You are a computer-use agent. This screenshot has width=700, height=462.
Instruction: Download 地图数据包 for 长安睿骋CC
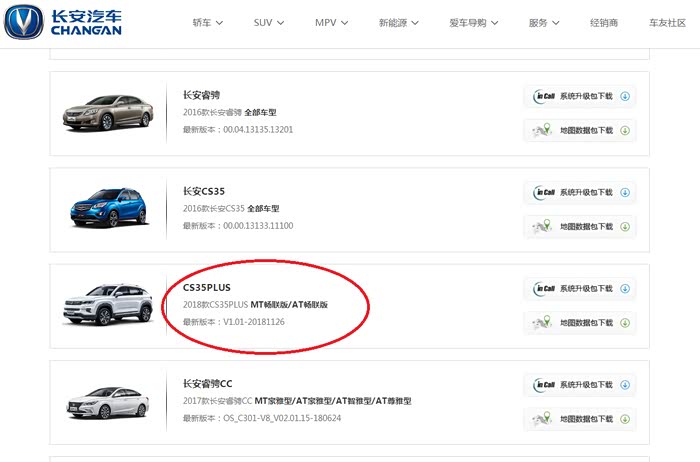coord(580,419)
